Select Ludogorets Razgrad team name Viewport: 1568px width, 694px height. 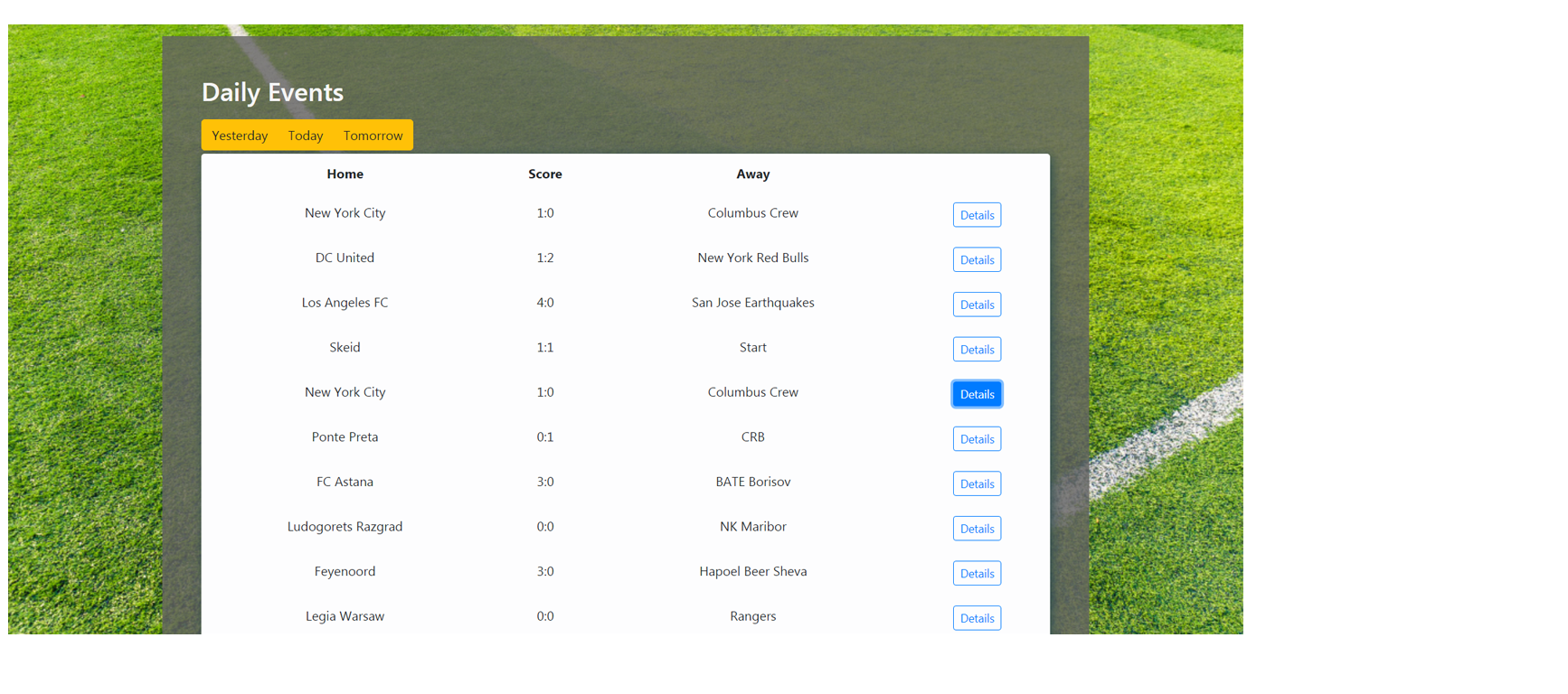pyautogui.click(x=345, y=527)
